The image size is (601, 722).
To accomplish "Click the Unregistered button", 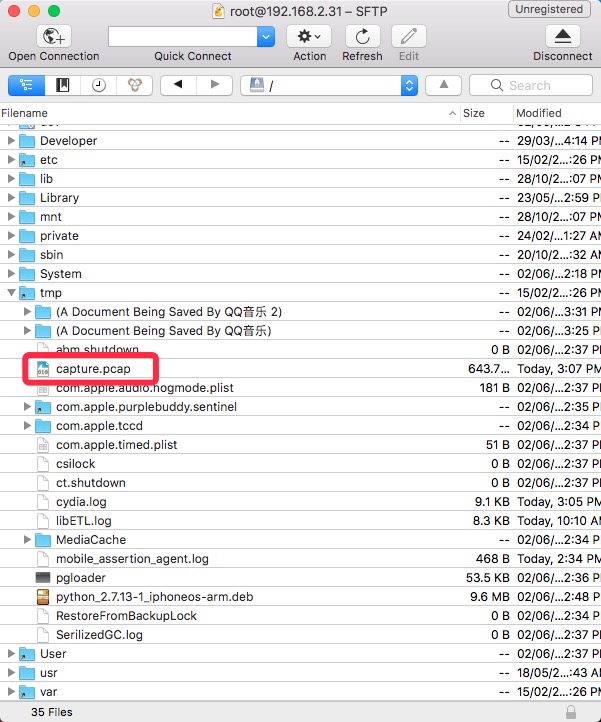I will pos(551,10).
